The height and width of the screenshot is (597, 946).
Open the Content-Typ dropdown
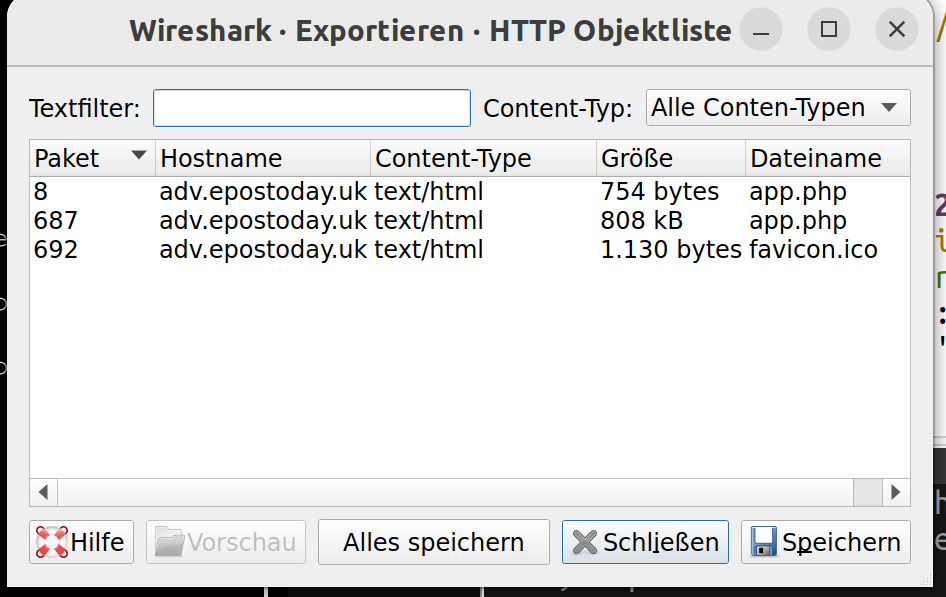[778, 108]
